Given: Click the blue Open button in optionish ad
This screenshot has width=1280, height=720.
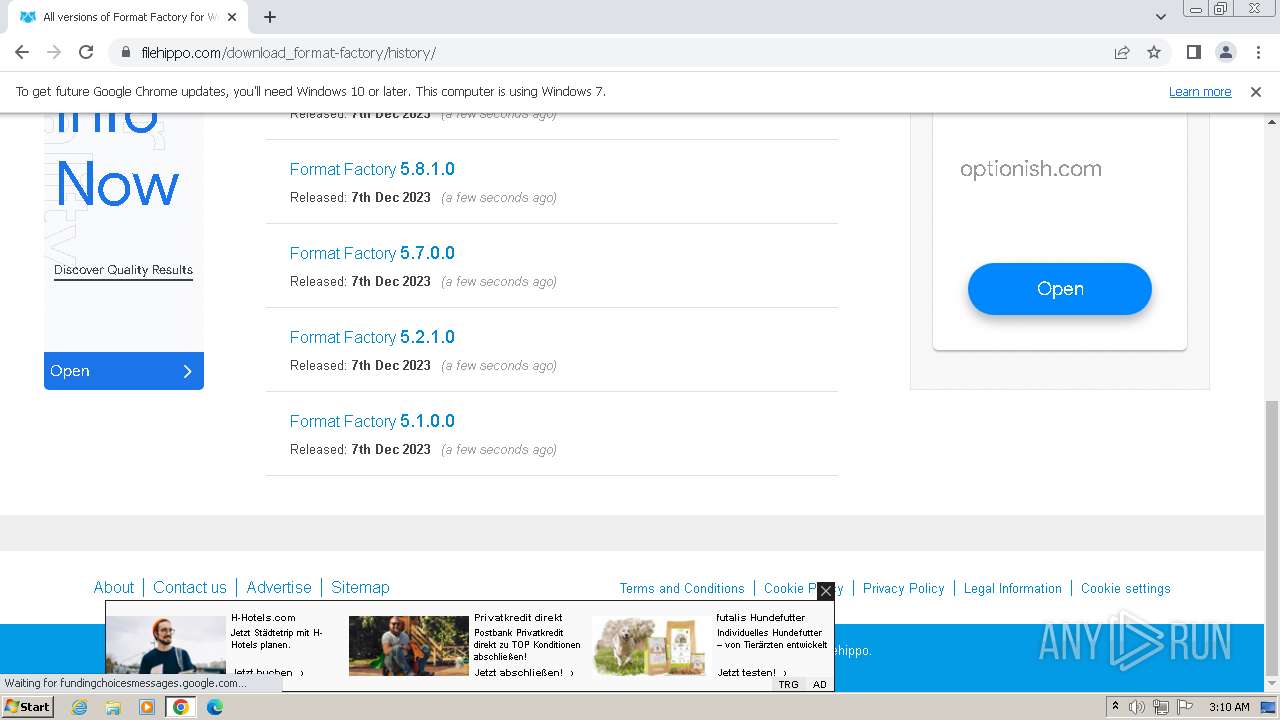Looking at the screenshot, I should 1060,289.
